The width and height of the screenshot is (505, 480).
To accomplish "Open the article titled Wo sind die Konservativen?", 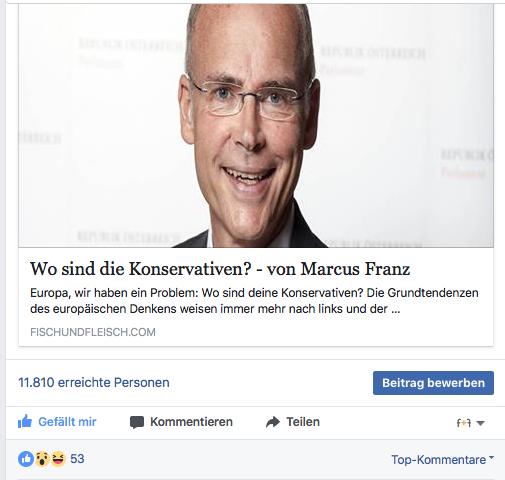I will click(220, 269).
